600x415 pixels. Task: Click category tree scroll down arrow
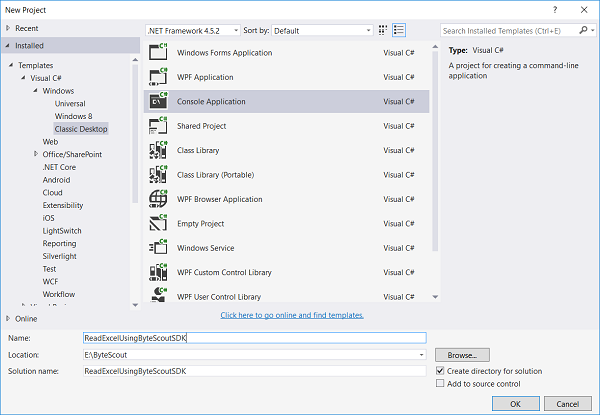[135, 305]
